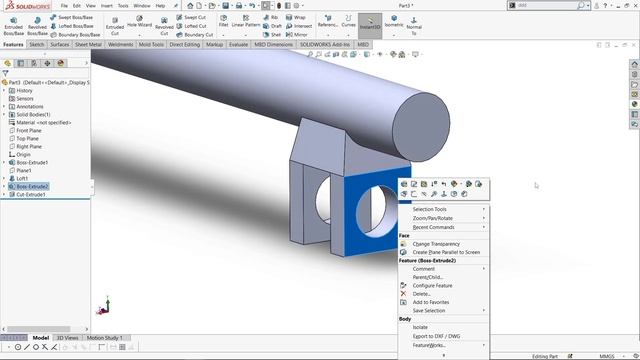This screenshot has height=360, width=640.
Task: Click the Undo icon in title toolbar
Action: pyautogui.click(x=252, y=6)
